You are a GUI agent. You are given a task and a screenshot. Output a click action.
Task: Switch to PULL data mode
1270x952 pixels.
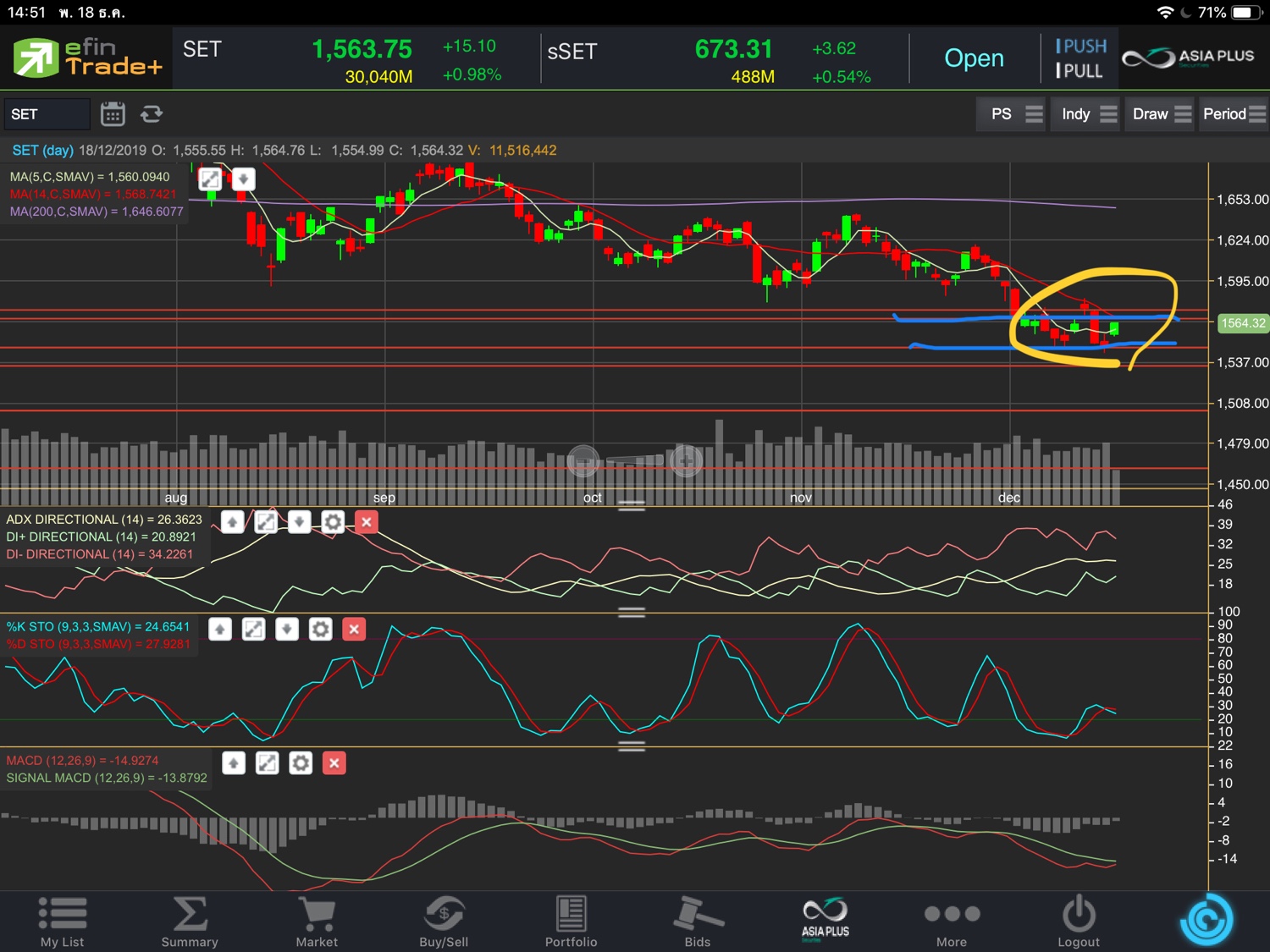[x=1079, y=71]
